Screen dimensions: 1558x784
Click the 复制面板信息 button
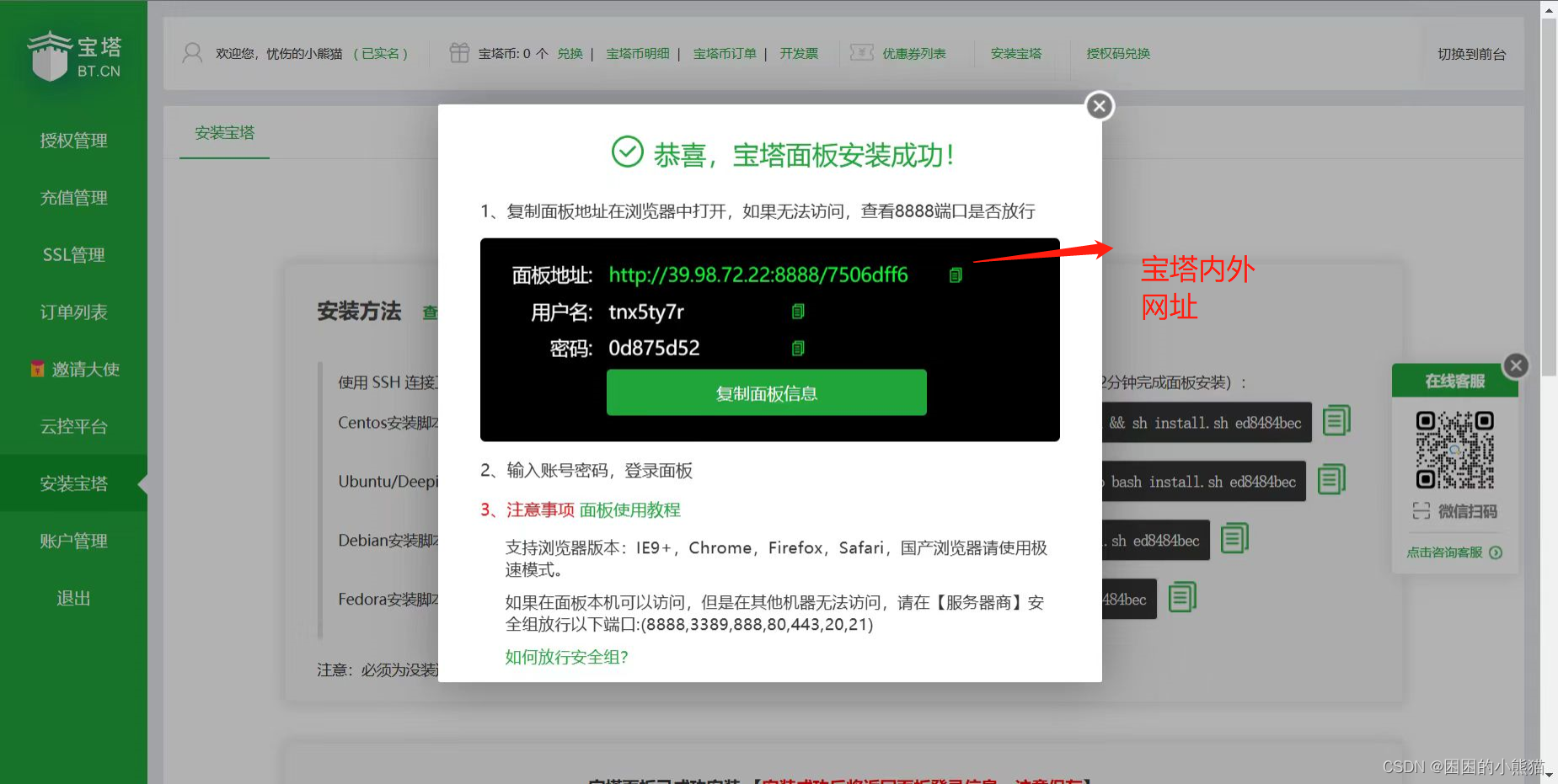(x=766, y=392)
